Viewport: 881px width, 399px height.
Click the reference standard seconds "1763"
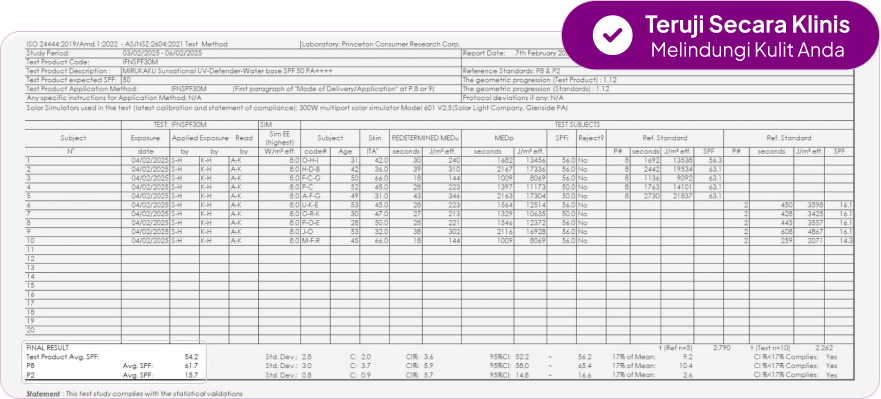(651, 188)
